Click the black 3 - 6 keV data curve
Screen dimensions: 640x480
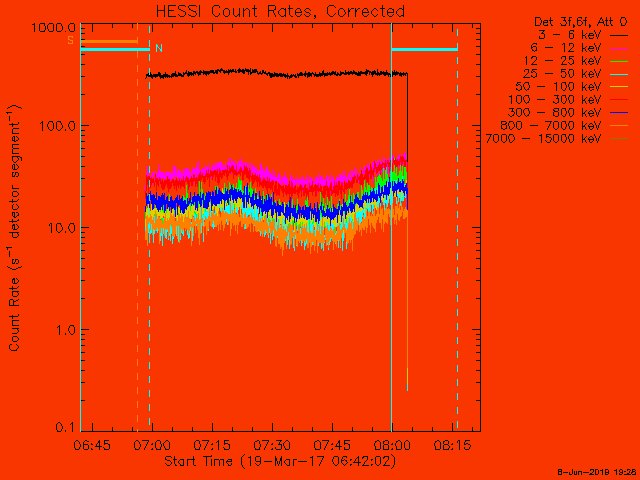click(278, 75)
